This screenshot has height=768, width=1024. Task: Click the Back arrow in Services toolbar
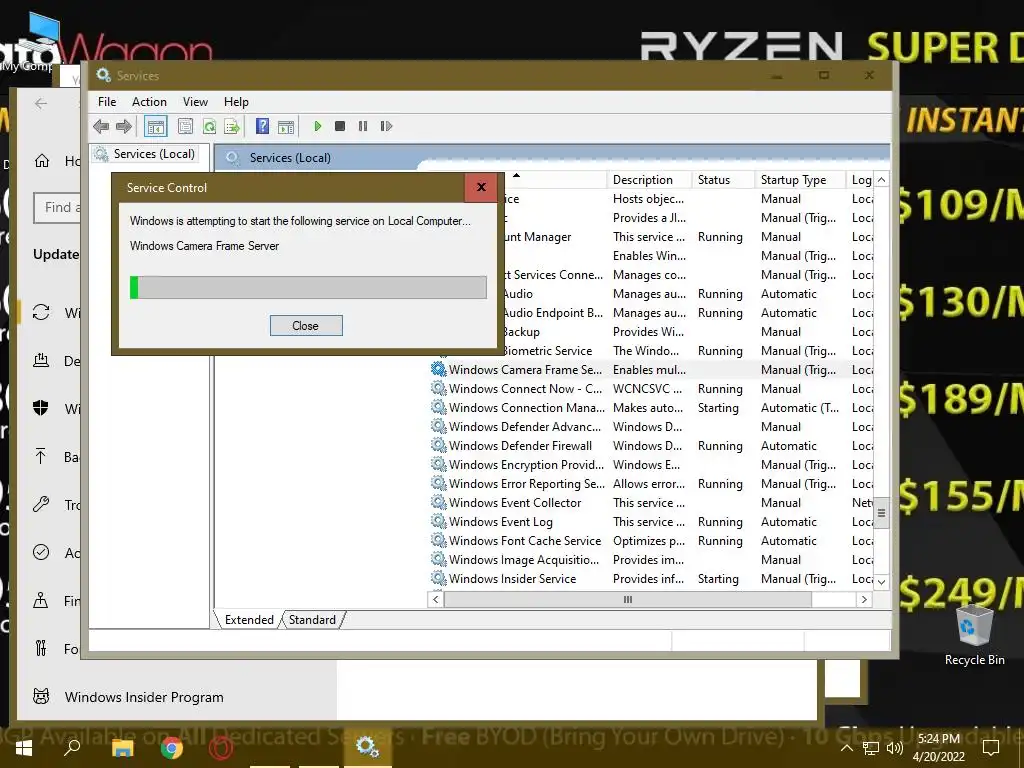(101, 126)
